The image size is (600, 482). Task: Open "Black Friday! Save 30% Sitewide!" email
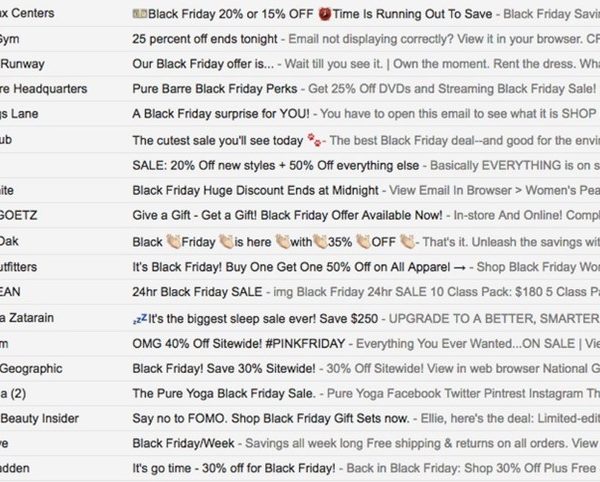pyautogui.click(x=300, y=368)
